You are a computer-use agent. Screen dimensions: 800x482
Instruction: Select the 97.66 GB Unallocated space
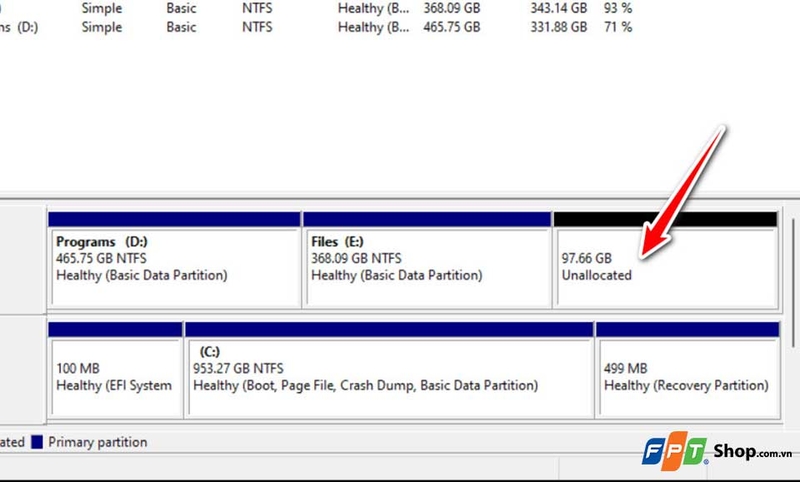pos(666,260)
